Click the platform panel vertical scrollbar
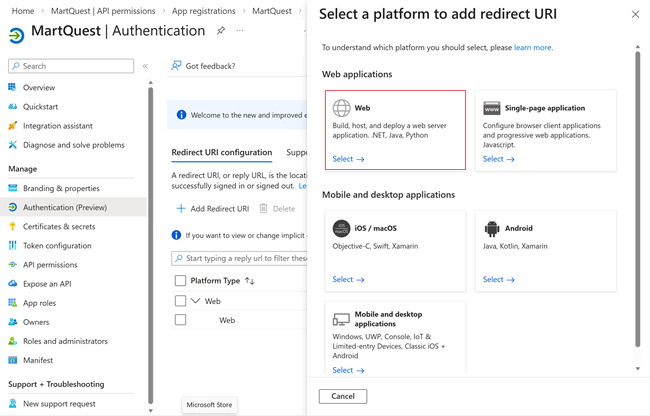650x416 pixels. (638, 199)
